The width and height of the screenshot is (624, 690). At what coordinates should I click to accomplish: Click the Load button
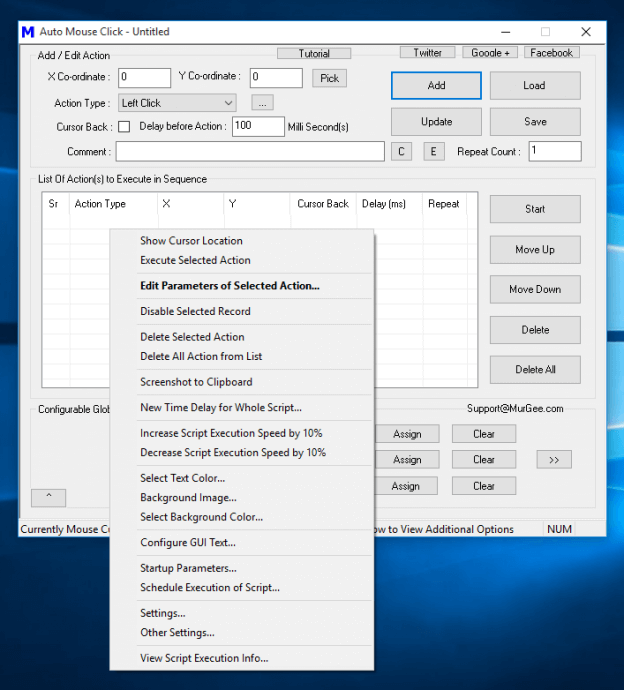point(535,85)
